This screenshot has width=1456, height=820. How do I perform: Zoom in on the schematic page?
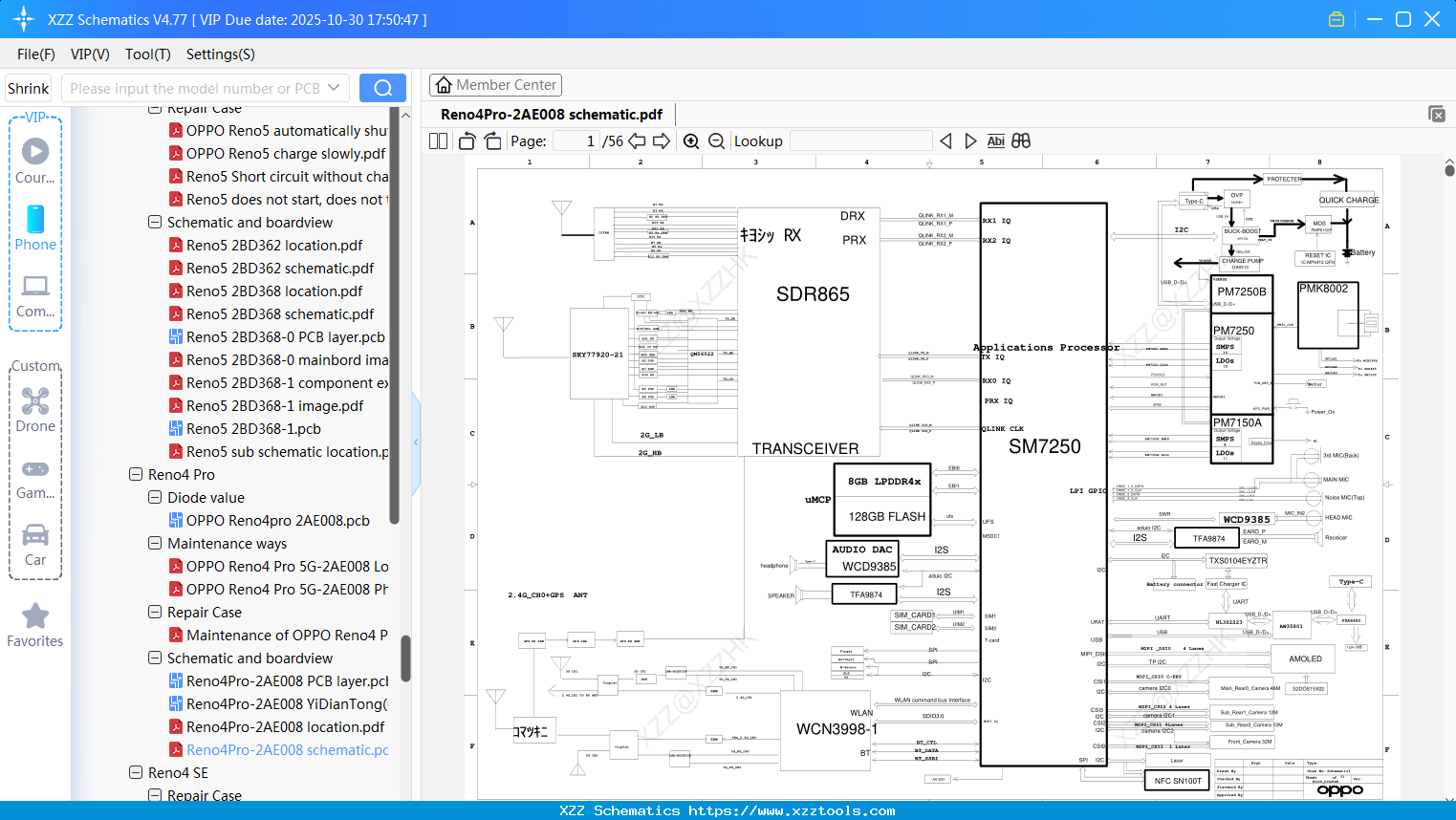[690, 140]
